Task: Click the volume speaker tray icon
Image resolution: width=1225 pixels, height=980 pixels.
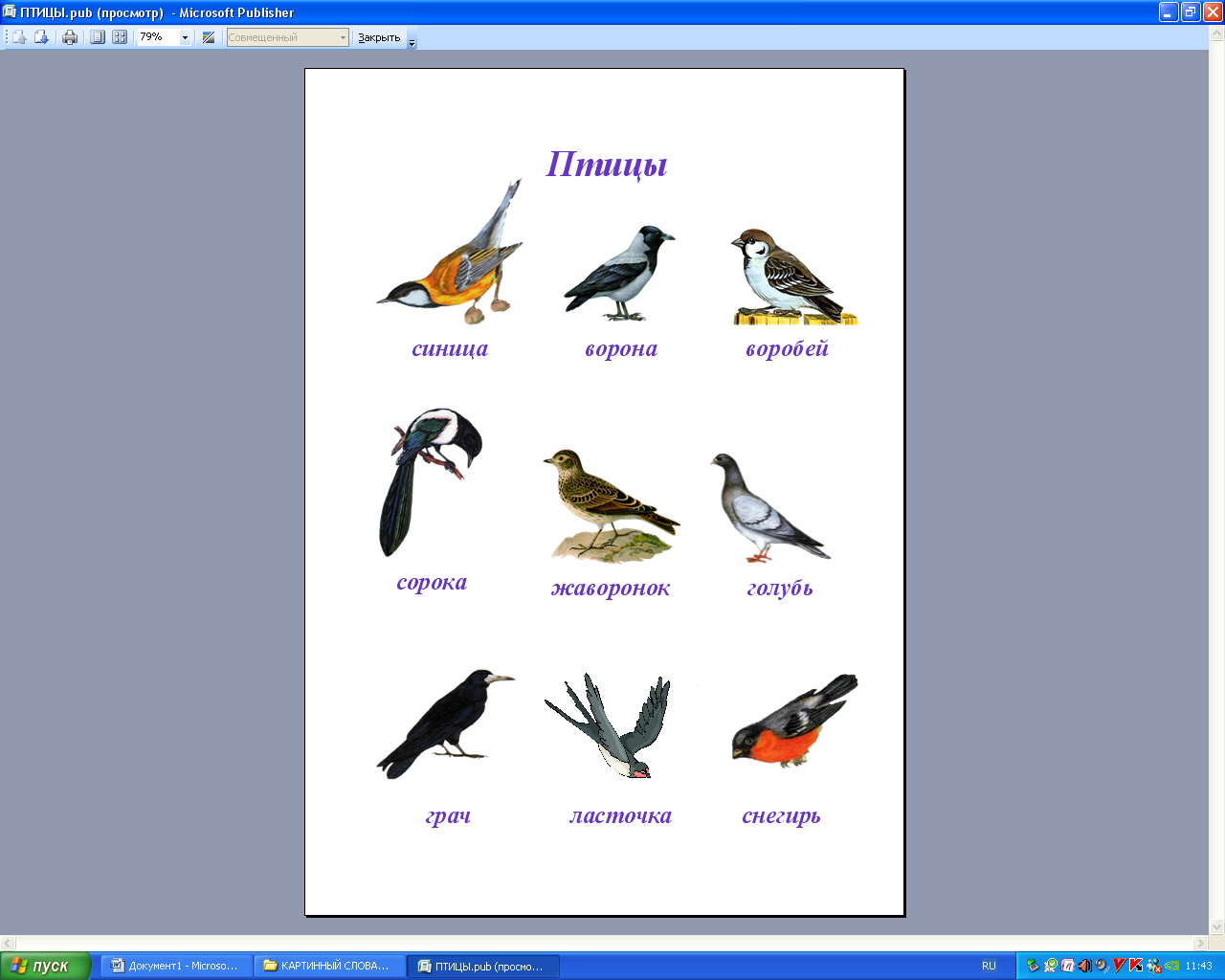Action: pyautogui.click(x=1085, y=966)
